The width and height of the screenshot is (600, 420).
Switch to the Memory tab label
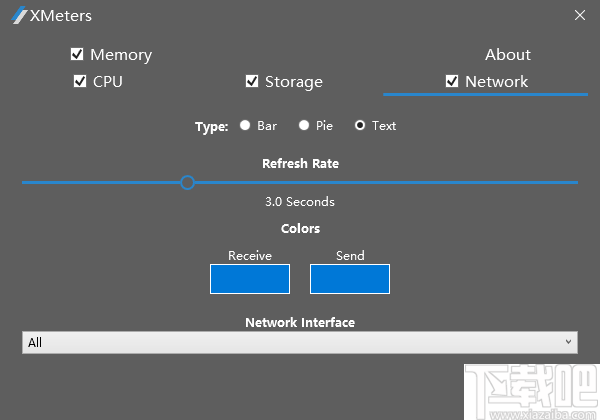click(121, 54)
